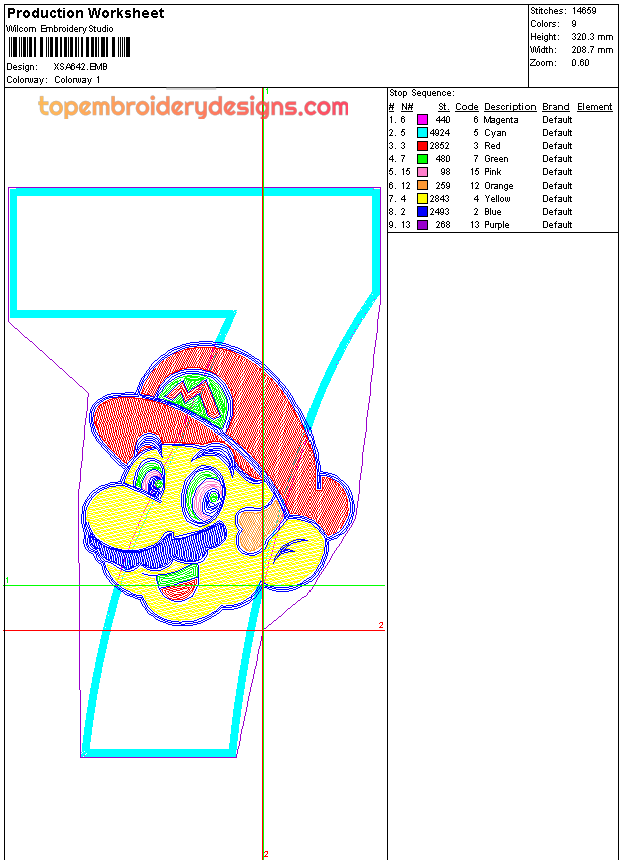Click stitch count '98' in Pink row

(x=445, y=172)
